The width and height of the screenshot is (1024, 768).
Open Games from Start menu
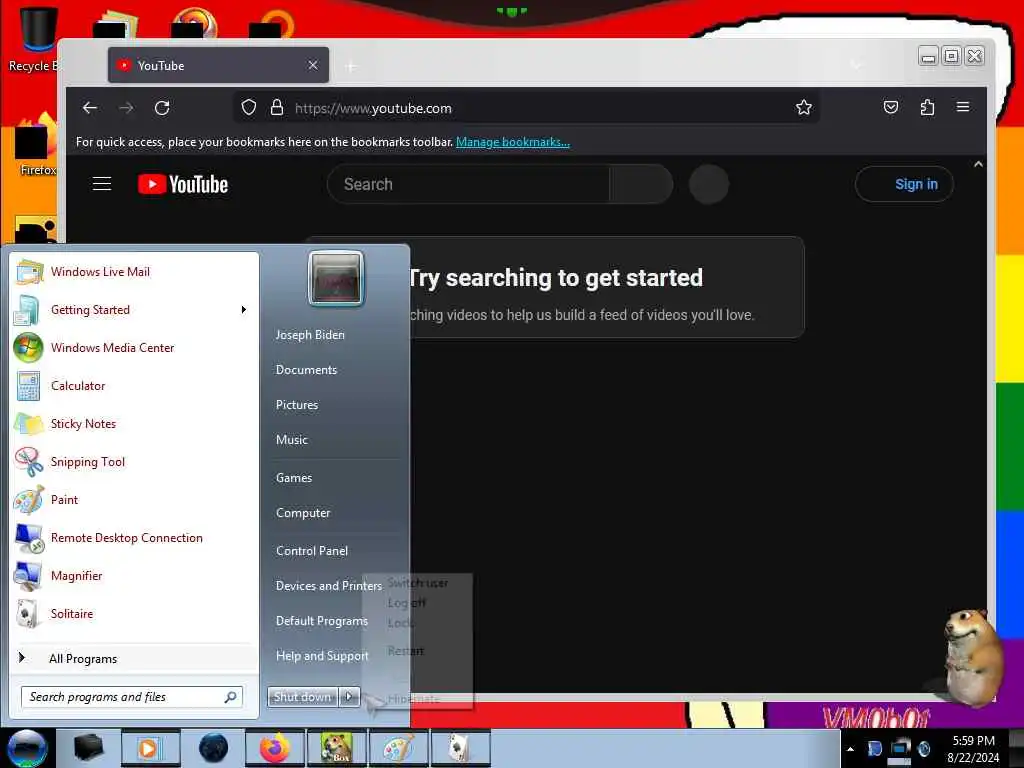pyautogui.click(x=294, y=478)
